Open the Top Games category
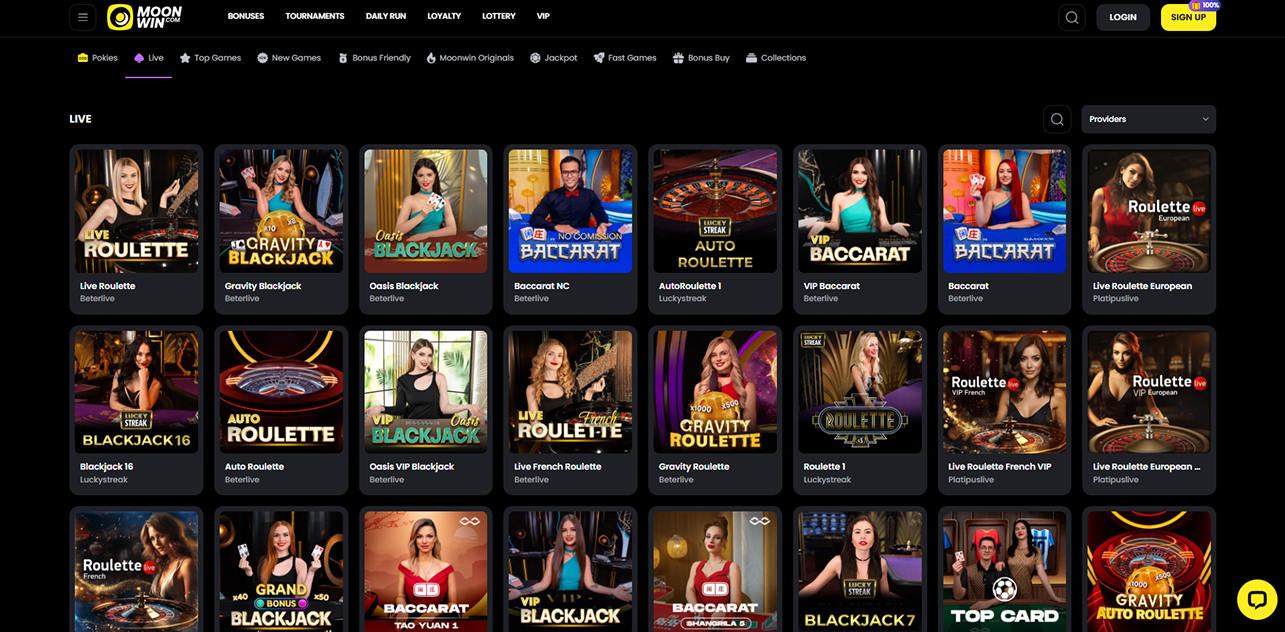Screen dimensions: 1285x632 (x=210, y=58)
